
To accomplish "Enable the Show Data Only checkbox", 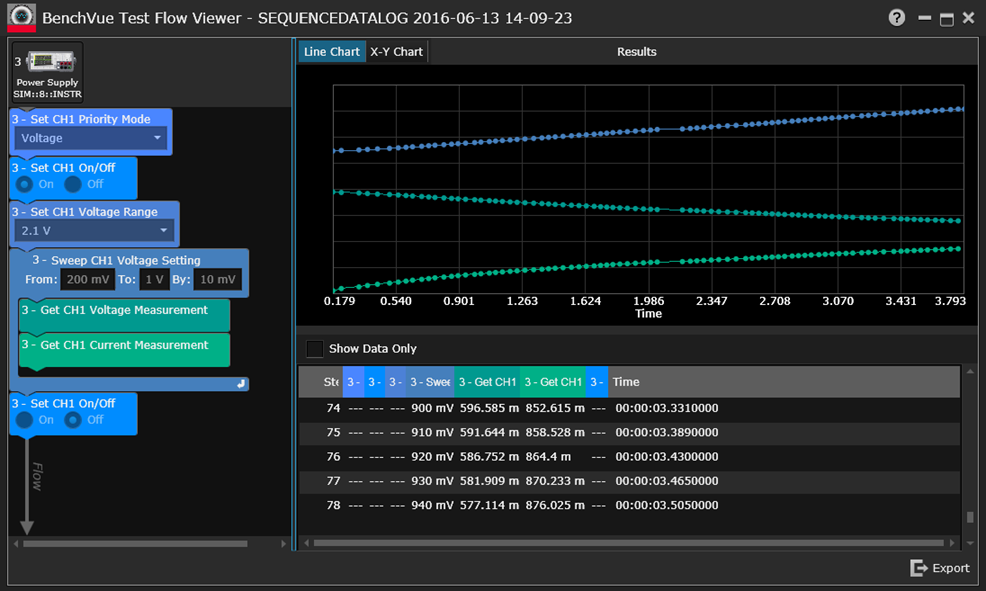I will coord(315,349).
